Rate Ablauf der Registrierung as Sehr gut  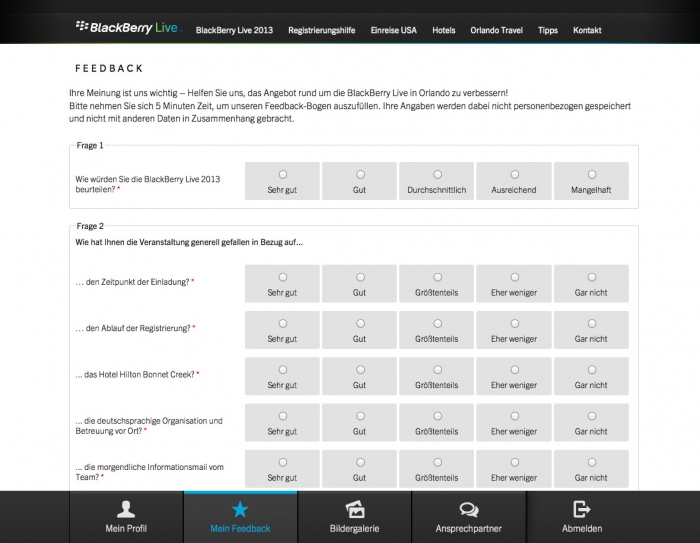click(283, 323)
